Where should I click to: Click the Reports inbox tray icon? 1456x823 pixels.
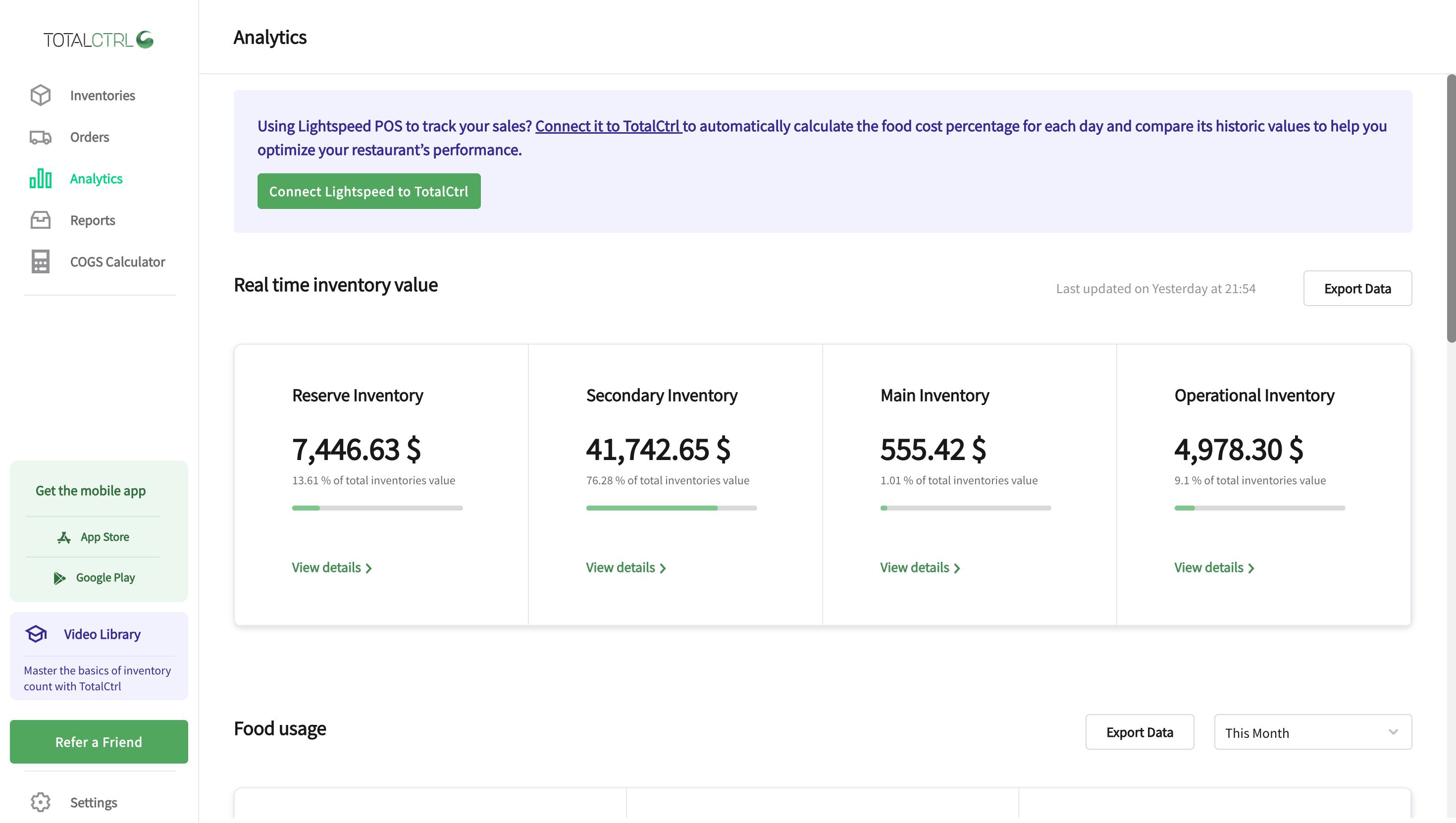(x=40, y=220)
